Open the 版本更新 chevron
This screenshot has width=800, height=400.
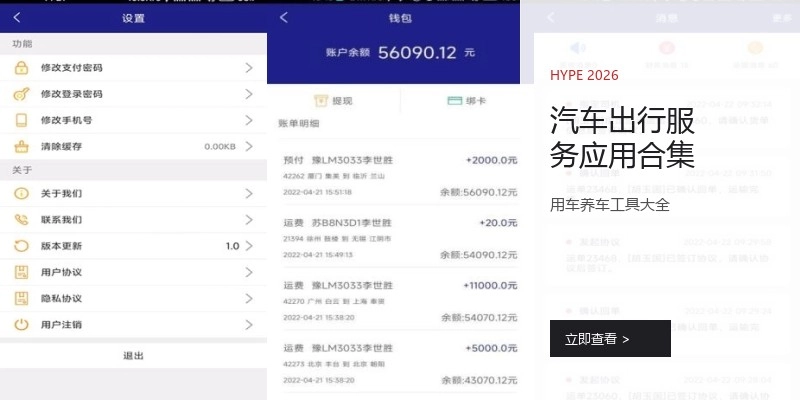point(249,246)
